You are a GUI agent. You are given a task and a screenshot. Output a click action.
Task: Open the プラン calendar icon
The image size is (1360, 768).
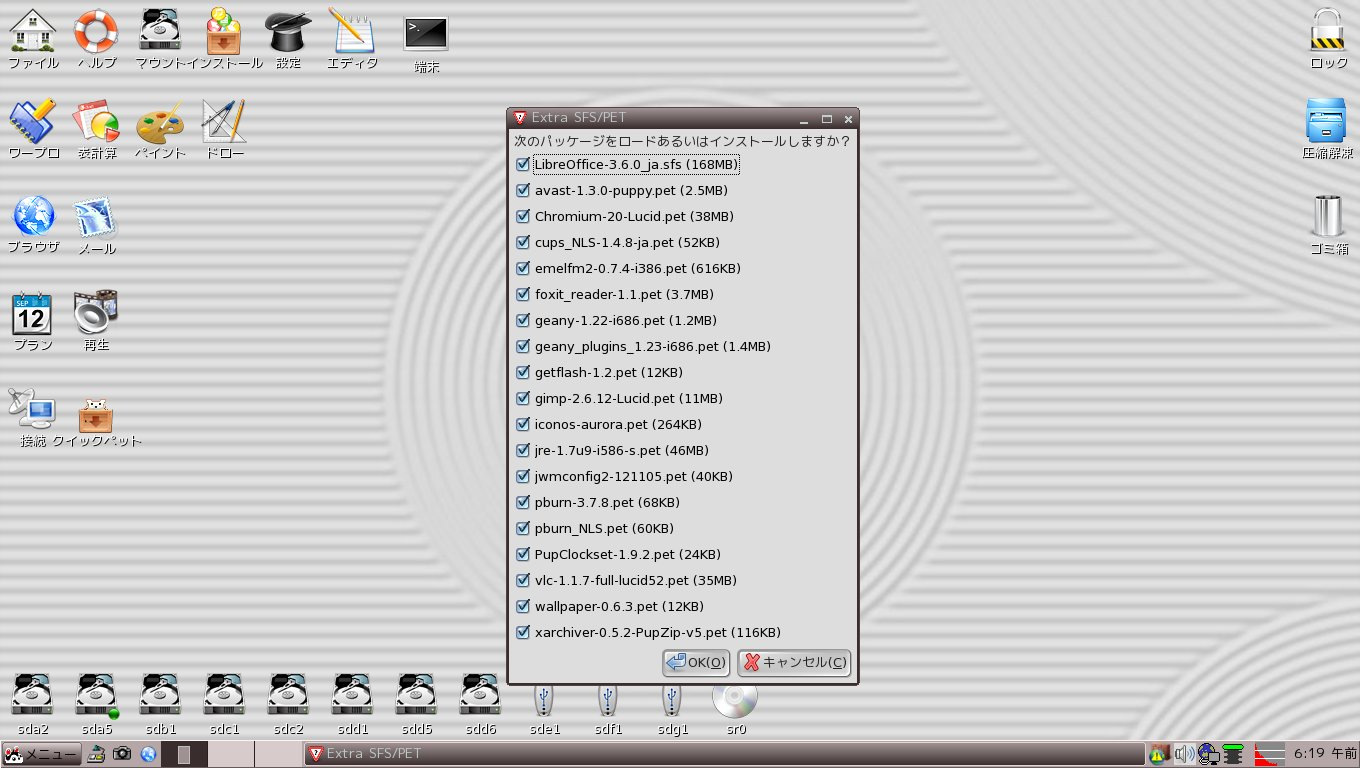[x=33, y=313]
